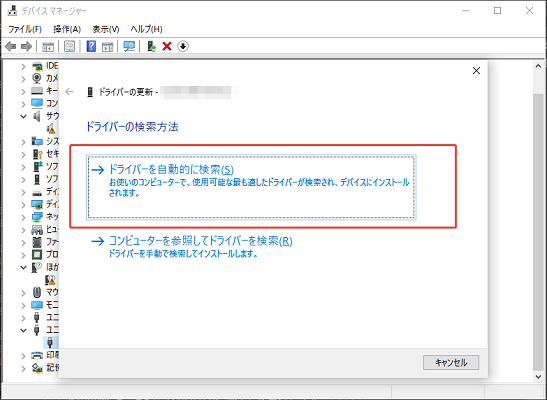Click the scan for hardware changes monitor icon
The height and width of the screenshot is (400, 547).
pyautogui.click(x=129, y=46)
